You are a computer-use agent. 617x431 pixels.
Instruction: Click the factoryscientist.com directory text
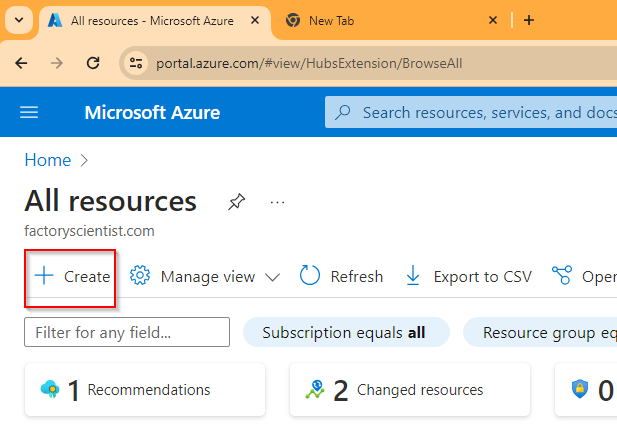coord(89,231)
